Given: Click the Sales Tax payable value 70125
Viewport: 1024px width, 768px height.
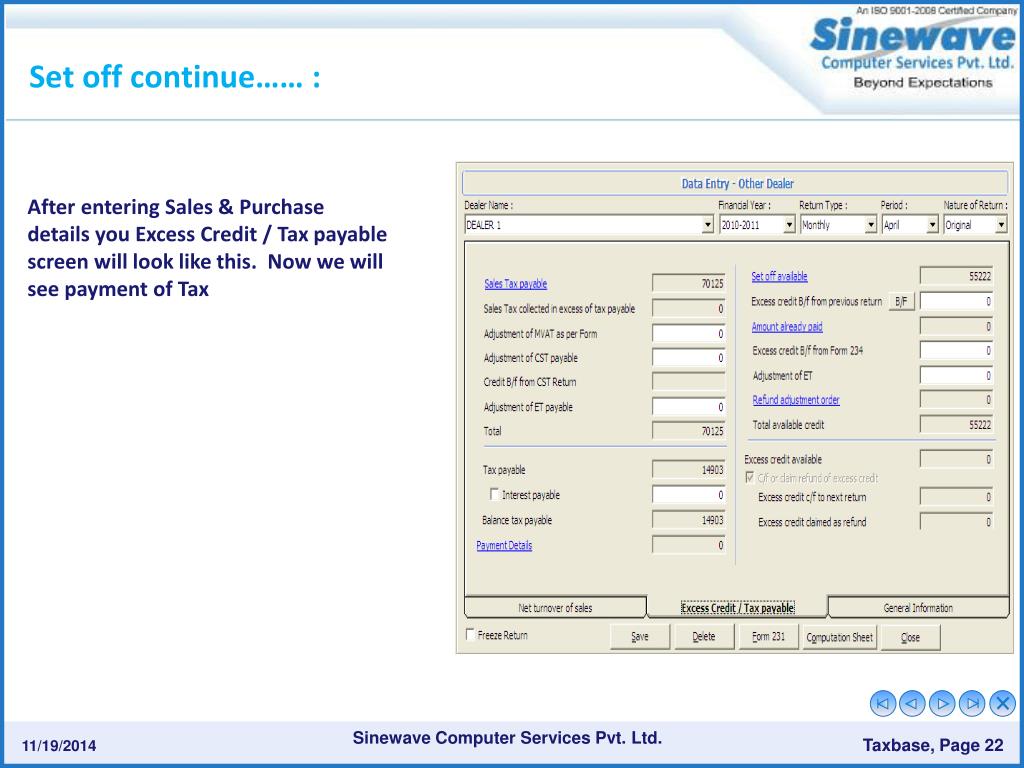Looking at the screenshot, I should pyautogui.click(x=689, y=283).
